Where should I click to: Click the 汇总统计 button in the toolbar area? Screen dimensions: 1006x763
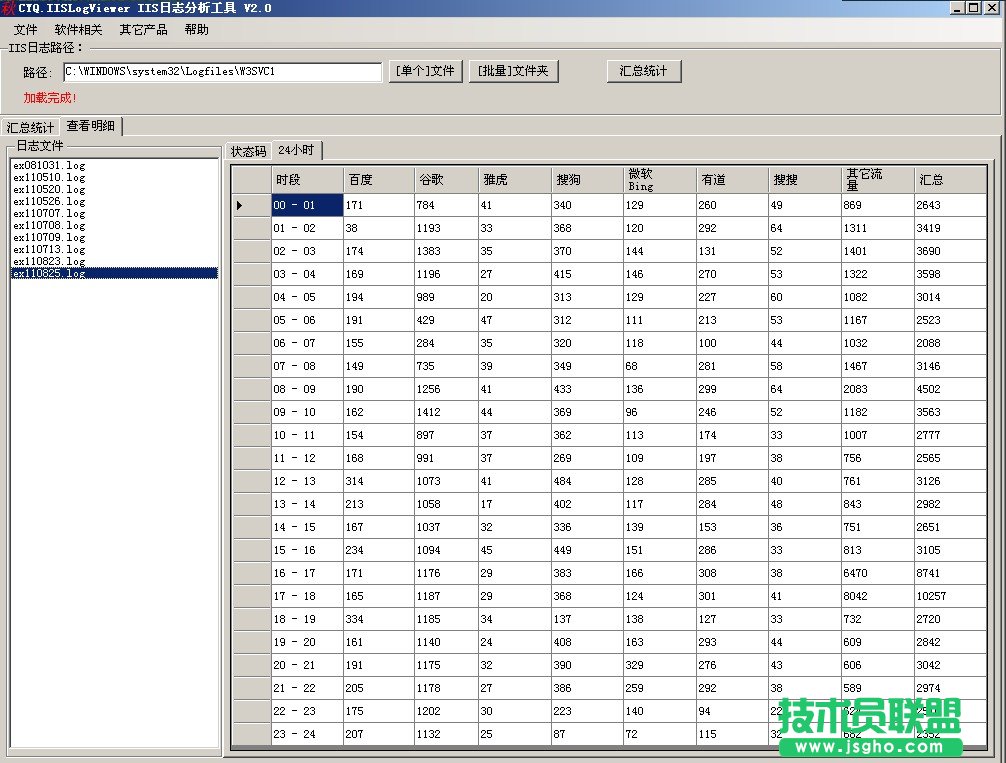pos(643,71)
